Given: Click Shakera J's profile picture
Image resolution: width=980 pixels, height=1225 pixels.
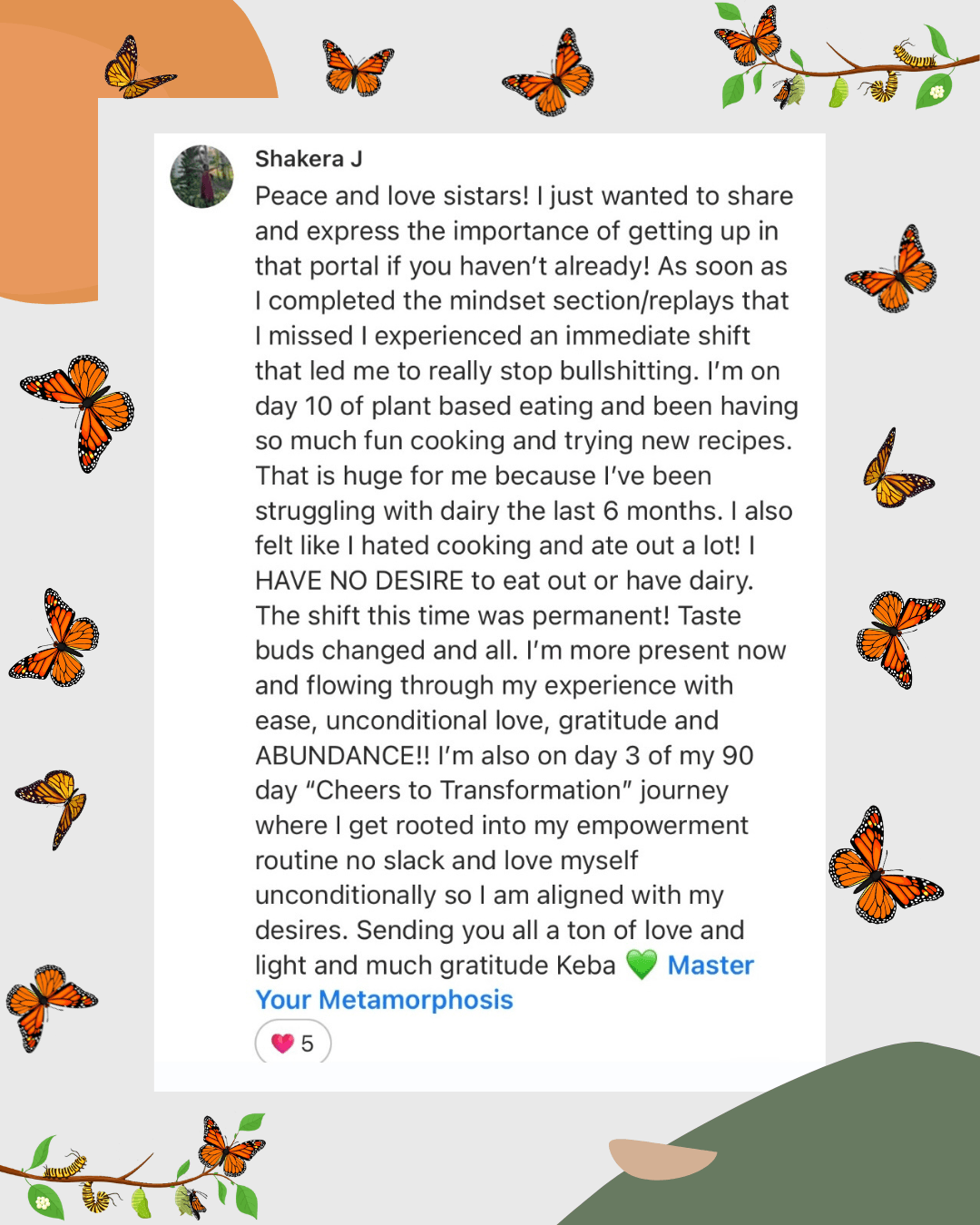Looking at the screenshot, I should [x=201, y=176].
